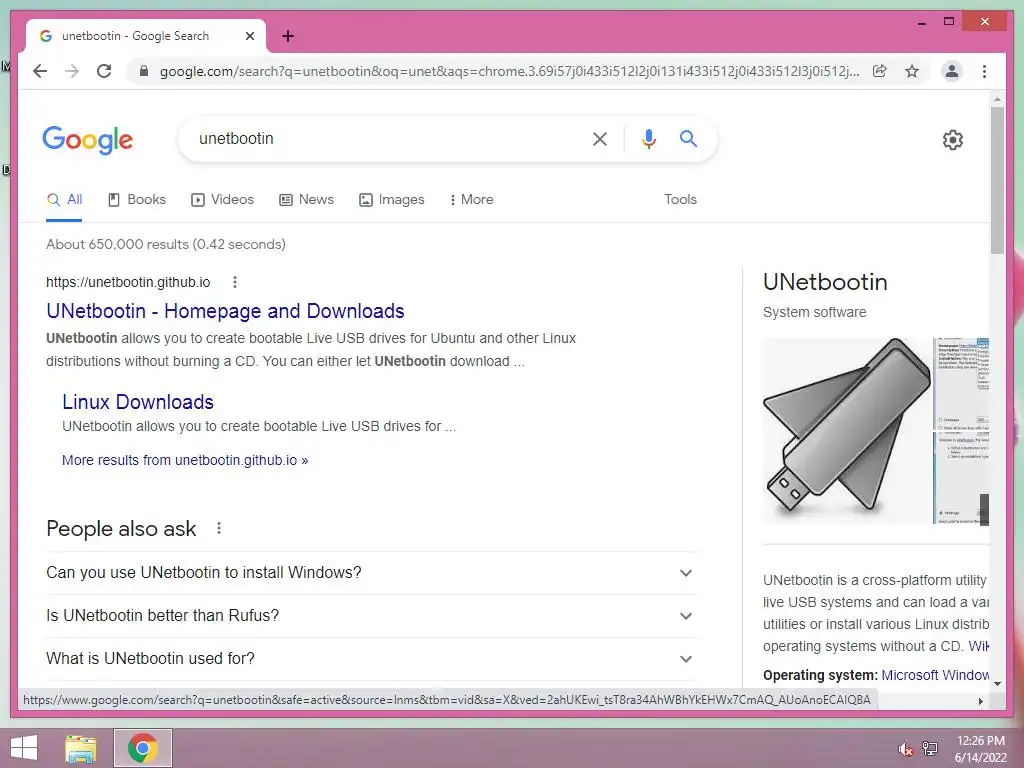1024x768 pixels.
Task: Click the vertical page scrollbar thumb
Action: [997, 180]
